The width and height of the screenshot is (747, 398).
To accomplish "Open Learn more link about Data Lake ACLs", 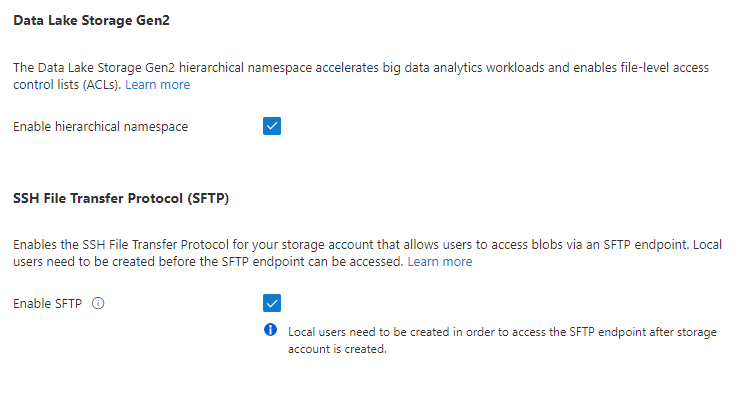I will pos(158,85).
